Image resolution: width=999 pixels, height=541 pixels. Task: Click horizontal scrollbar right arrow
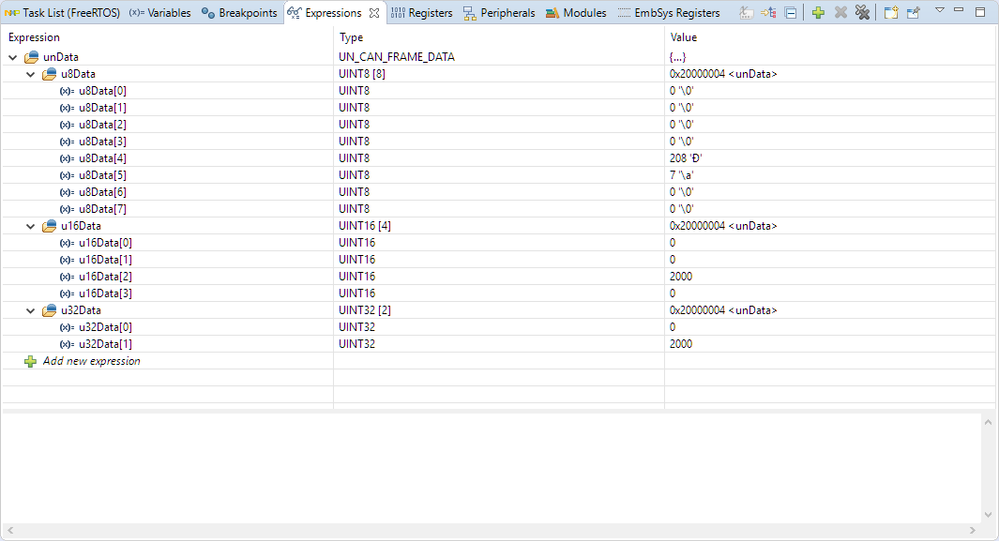pos(972,530)
